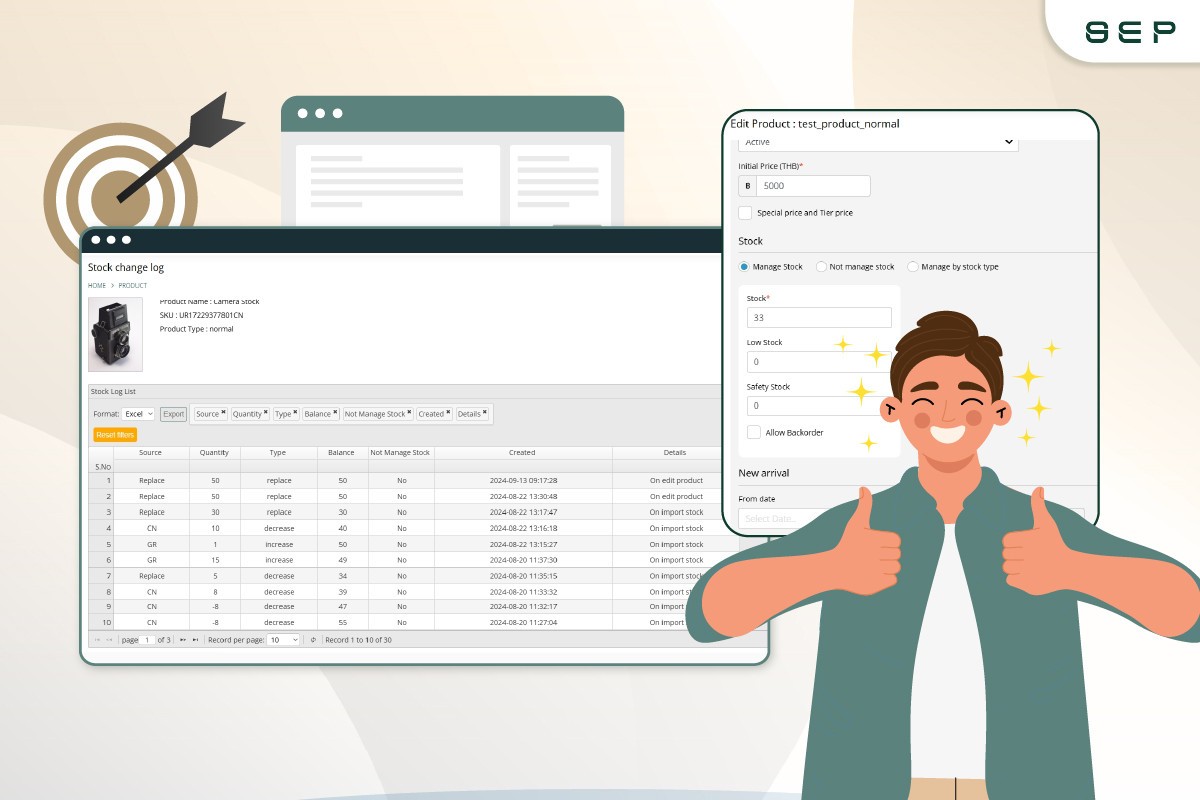Jump to last page in stock log pager

pos(196,640)
